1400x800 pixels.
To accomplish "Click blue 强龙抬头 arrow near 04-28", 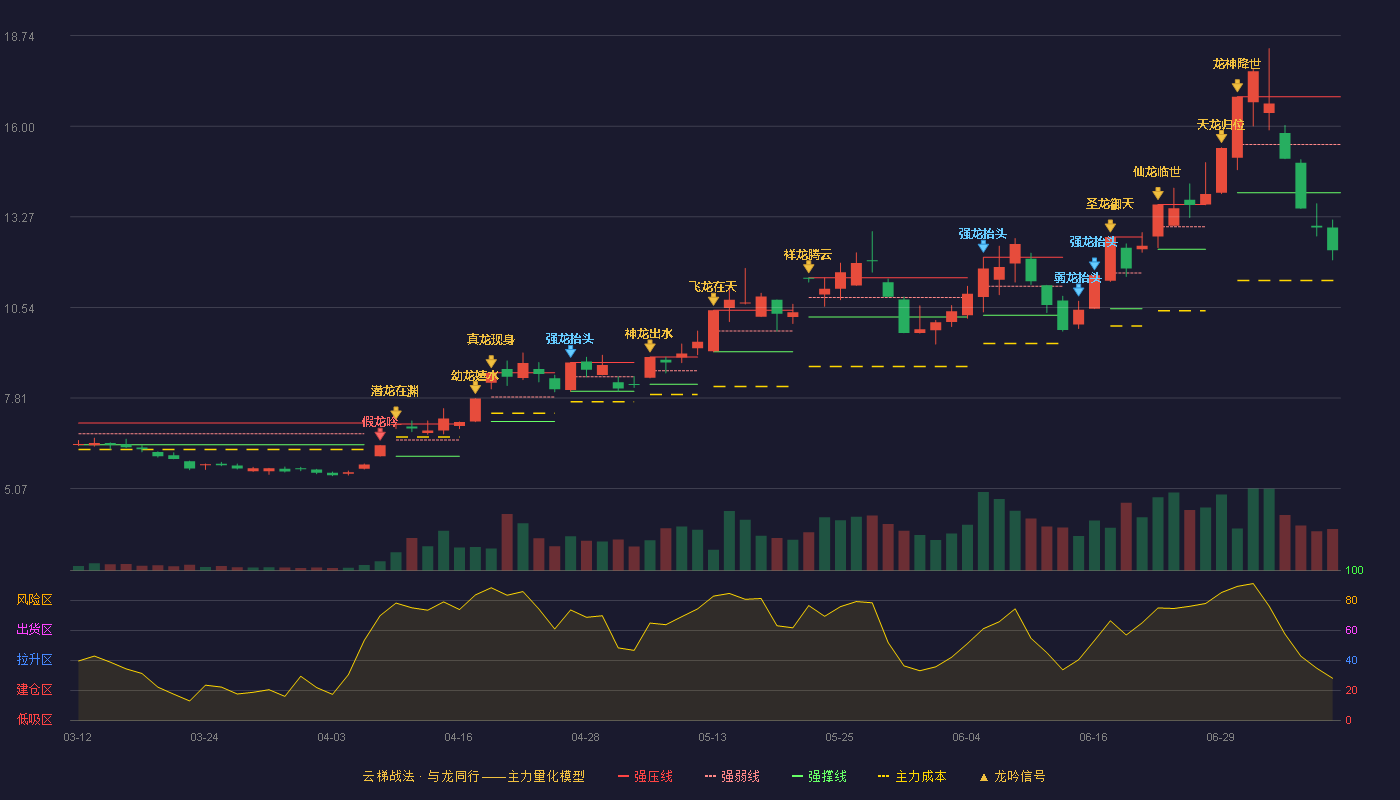I will pyautogui.click(x=570, y=351).
